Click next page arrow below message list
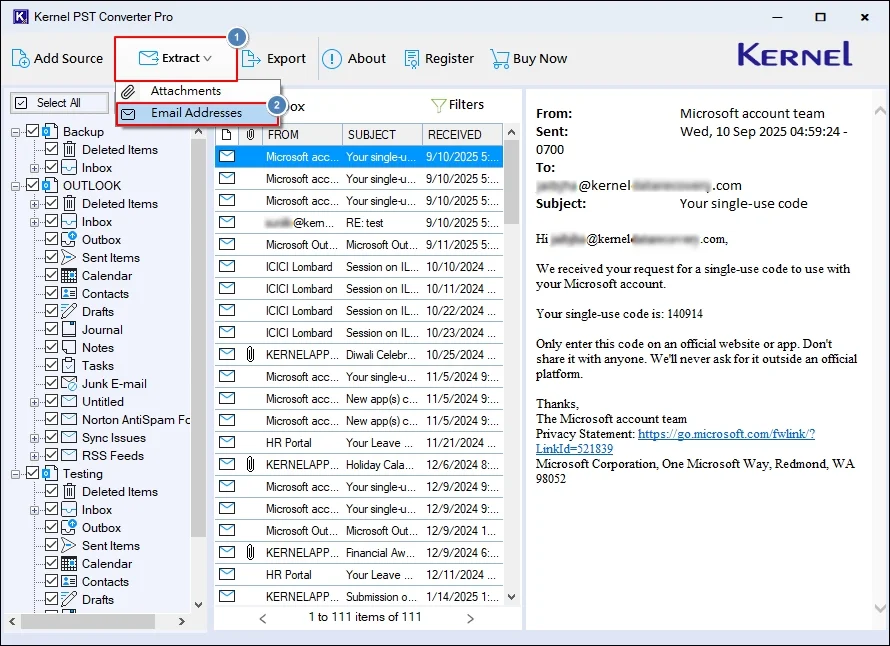Screen dimensions: 890x646 click(470, 617)
